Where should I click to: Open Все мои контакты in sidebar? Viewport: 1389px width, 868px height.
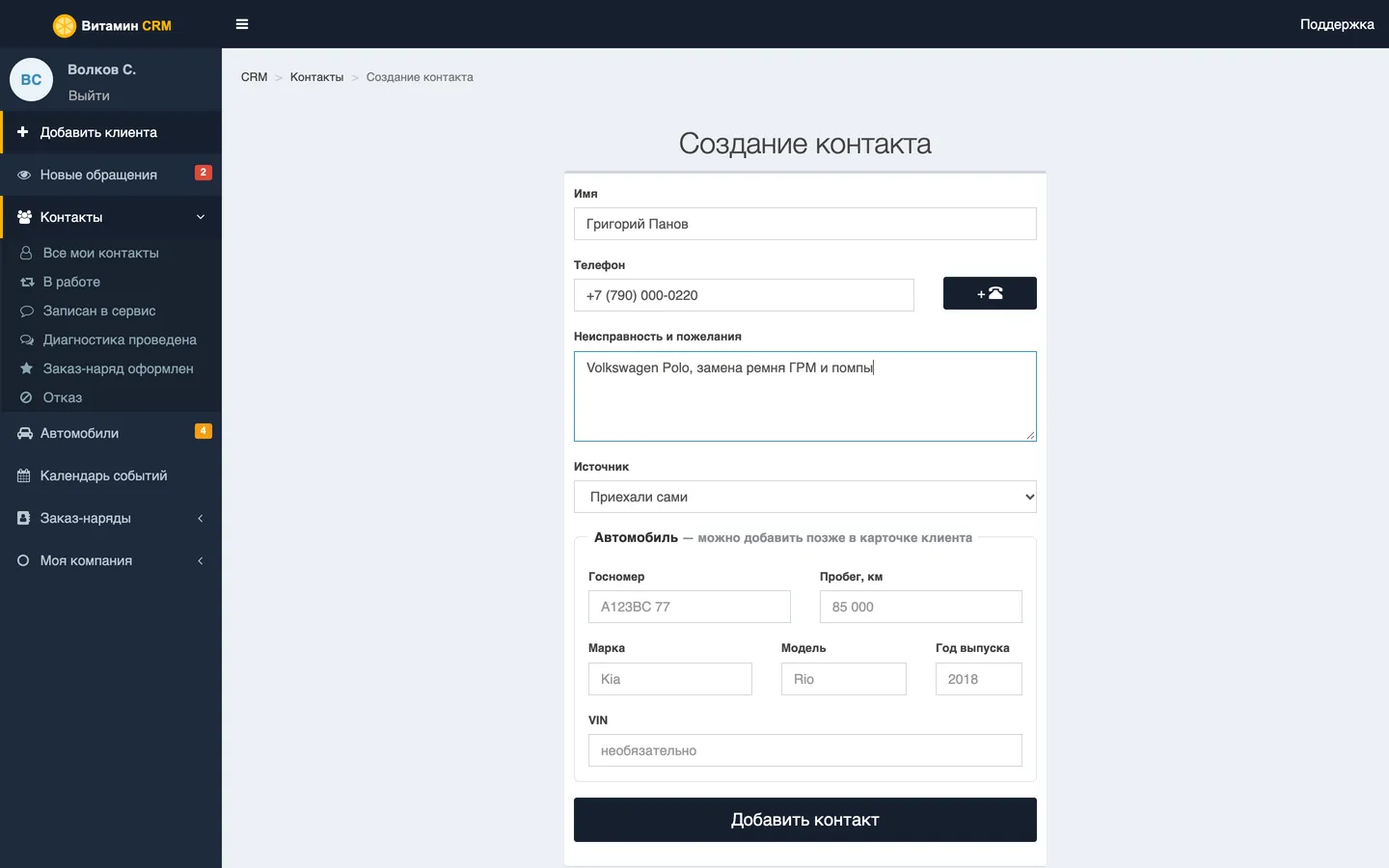[111, 253]
